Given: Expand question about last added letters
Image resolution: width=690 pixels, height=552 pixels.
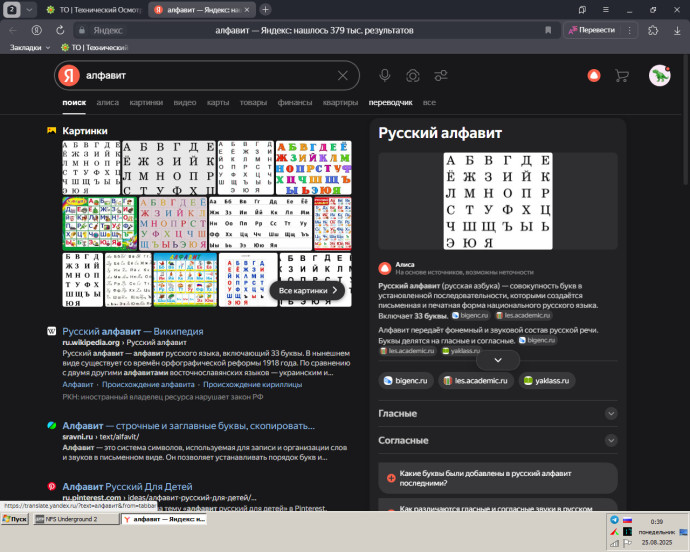Looking at the screenshot, I should pos(498,478).
